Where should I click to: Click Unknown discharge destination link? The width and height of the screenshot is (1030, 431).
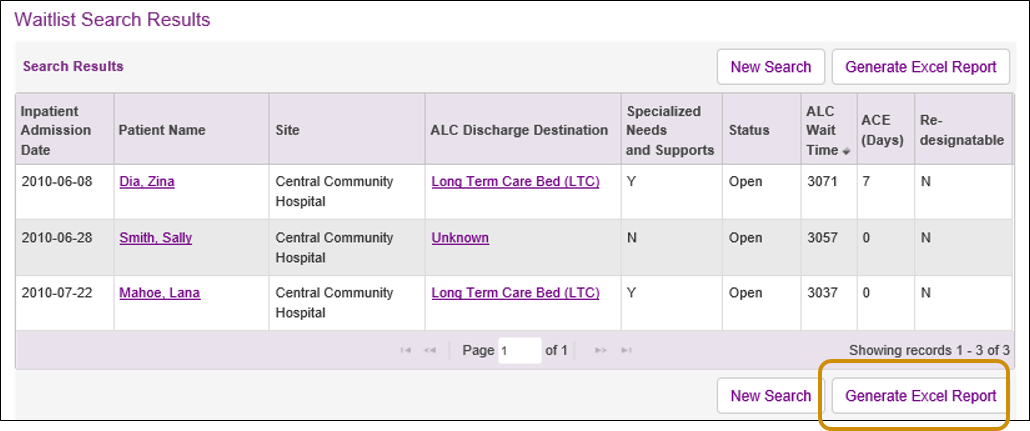[x=460, y=238]
